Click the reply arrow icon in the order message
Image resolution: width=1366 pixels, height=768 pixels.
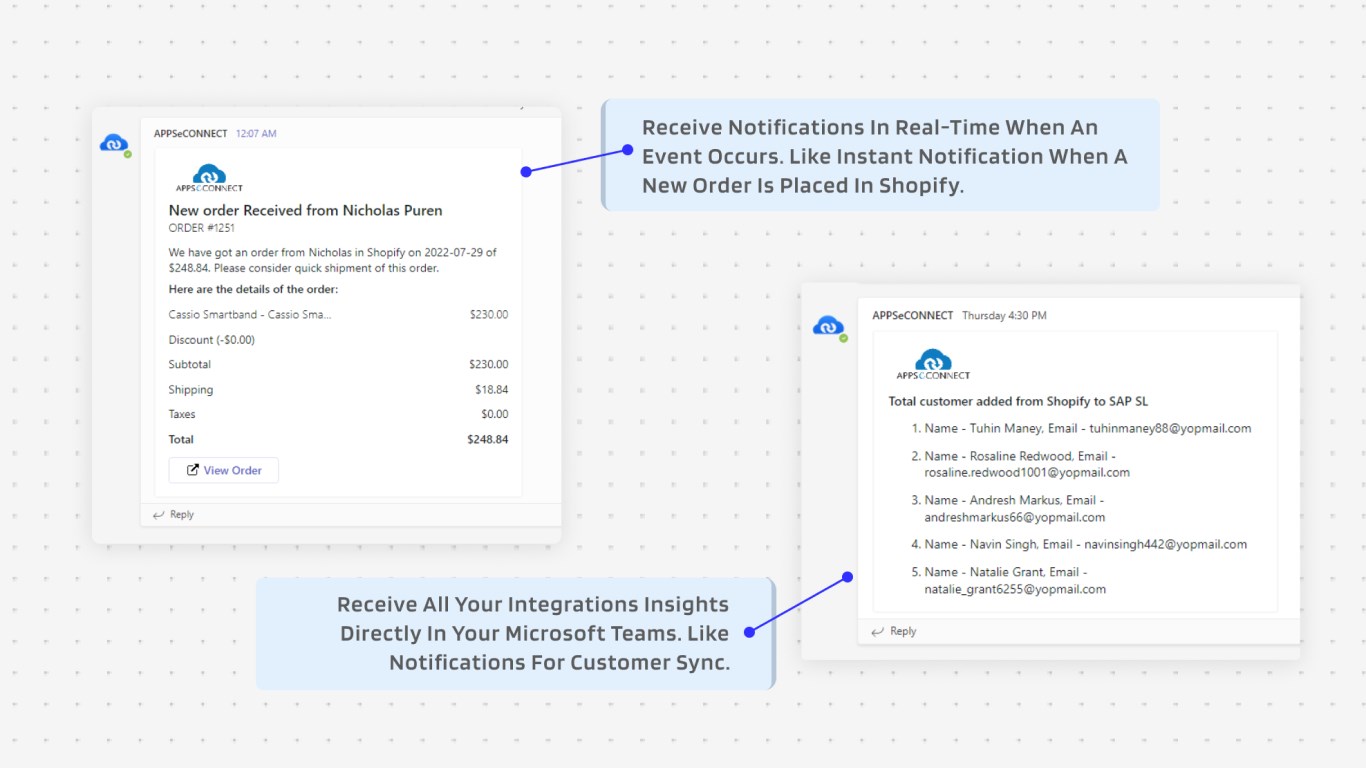tap(158, 514)
